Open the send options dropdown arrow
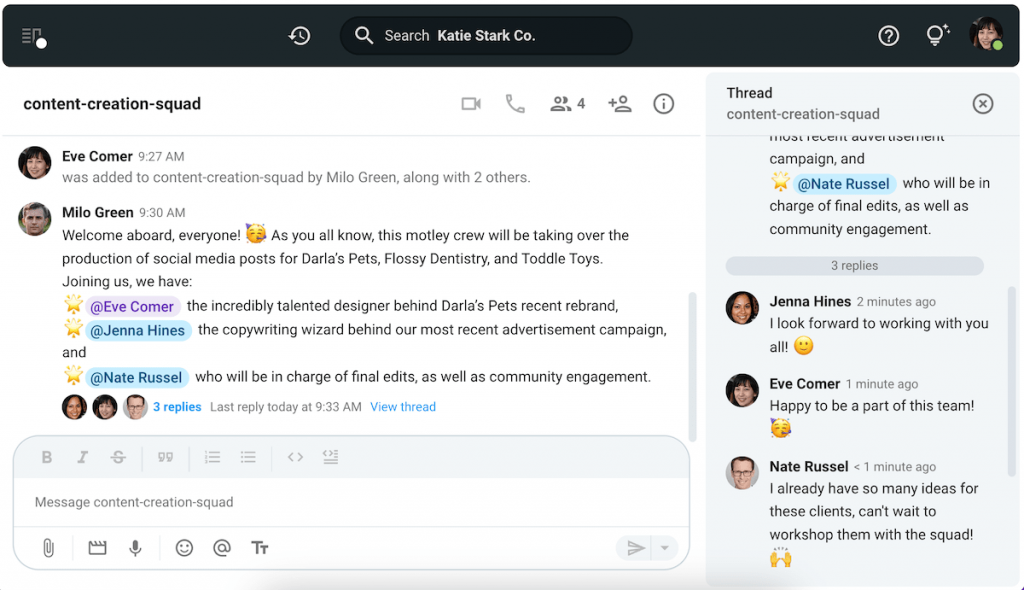This screenshot has height=590, width=1024. pos(664,548)
